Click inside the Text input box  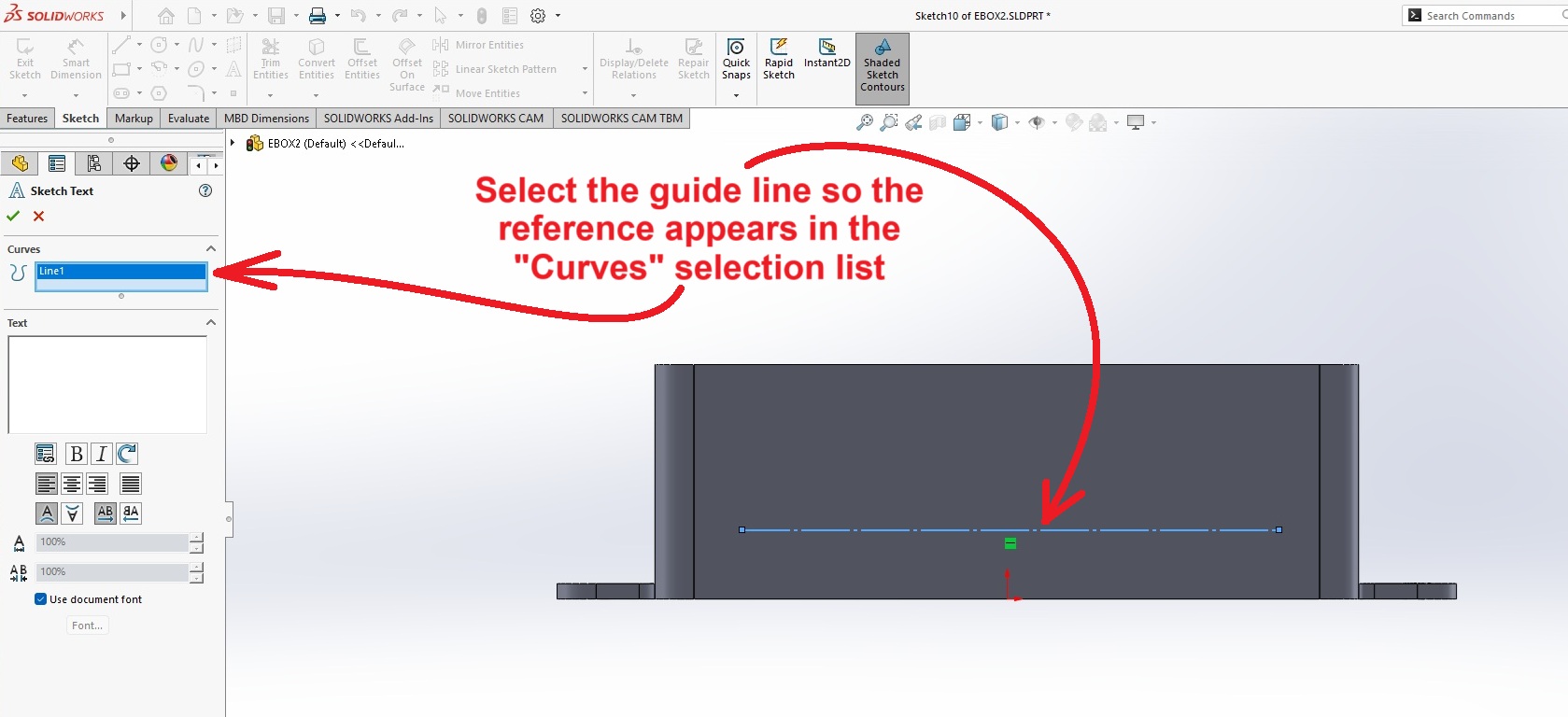(107, 385)
